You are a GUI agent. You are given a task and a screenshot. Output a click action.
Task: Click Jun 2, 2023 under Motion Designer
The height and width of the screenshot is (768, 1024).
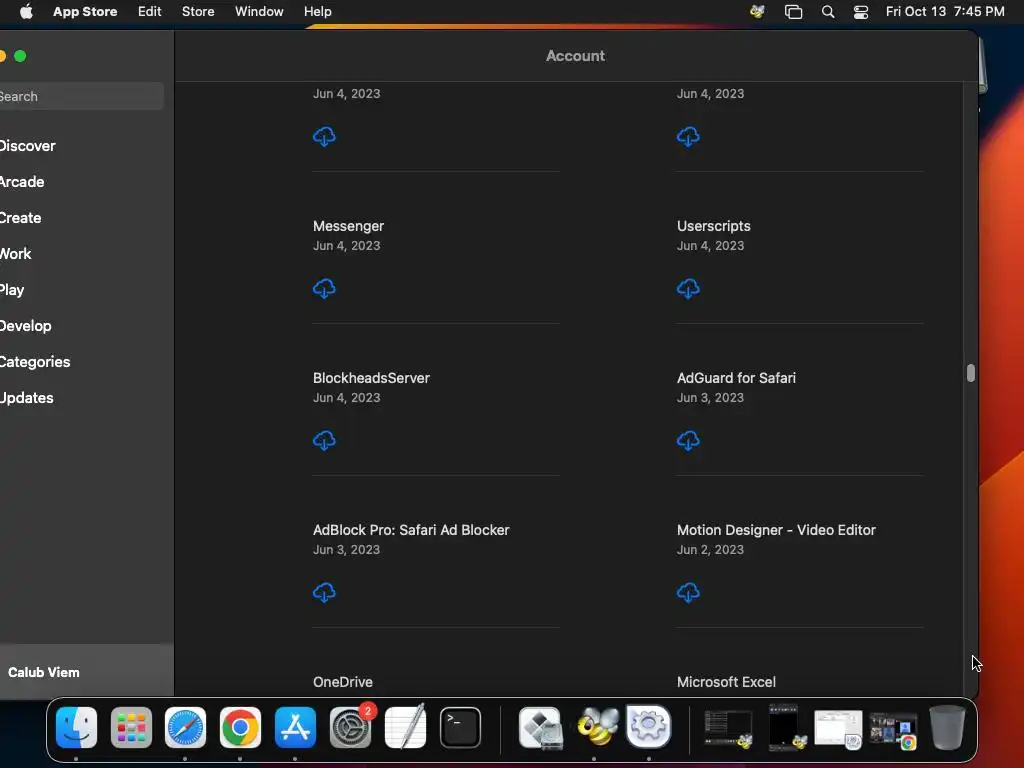click(x=710, y=549)
